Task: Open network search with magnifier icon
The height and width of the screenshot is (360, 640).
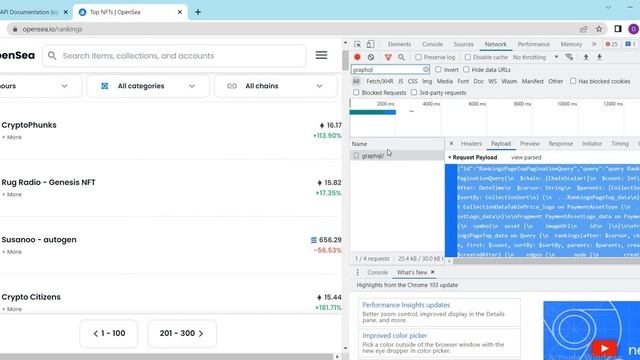Action: pyautogui.click(x=402, y=57)
